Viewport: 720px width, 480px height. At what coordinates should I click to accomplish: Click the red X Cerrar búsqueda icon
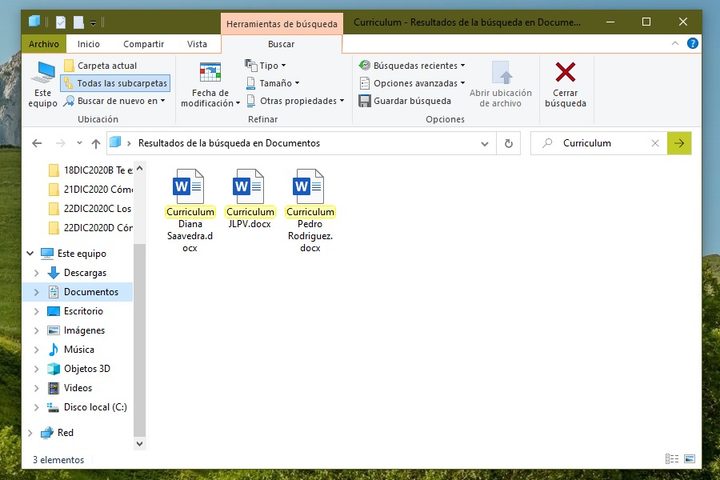565,72
